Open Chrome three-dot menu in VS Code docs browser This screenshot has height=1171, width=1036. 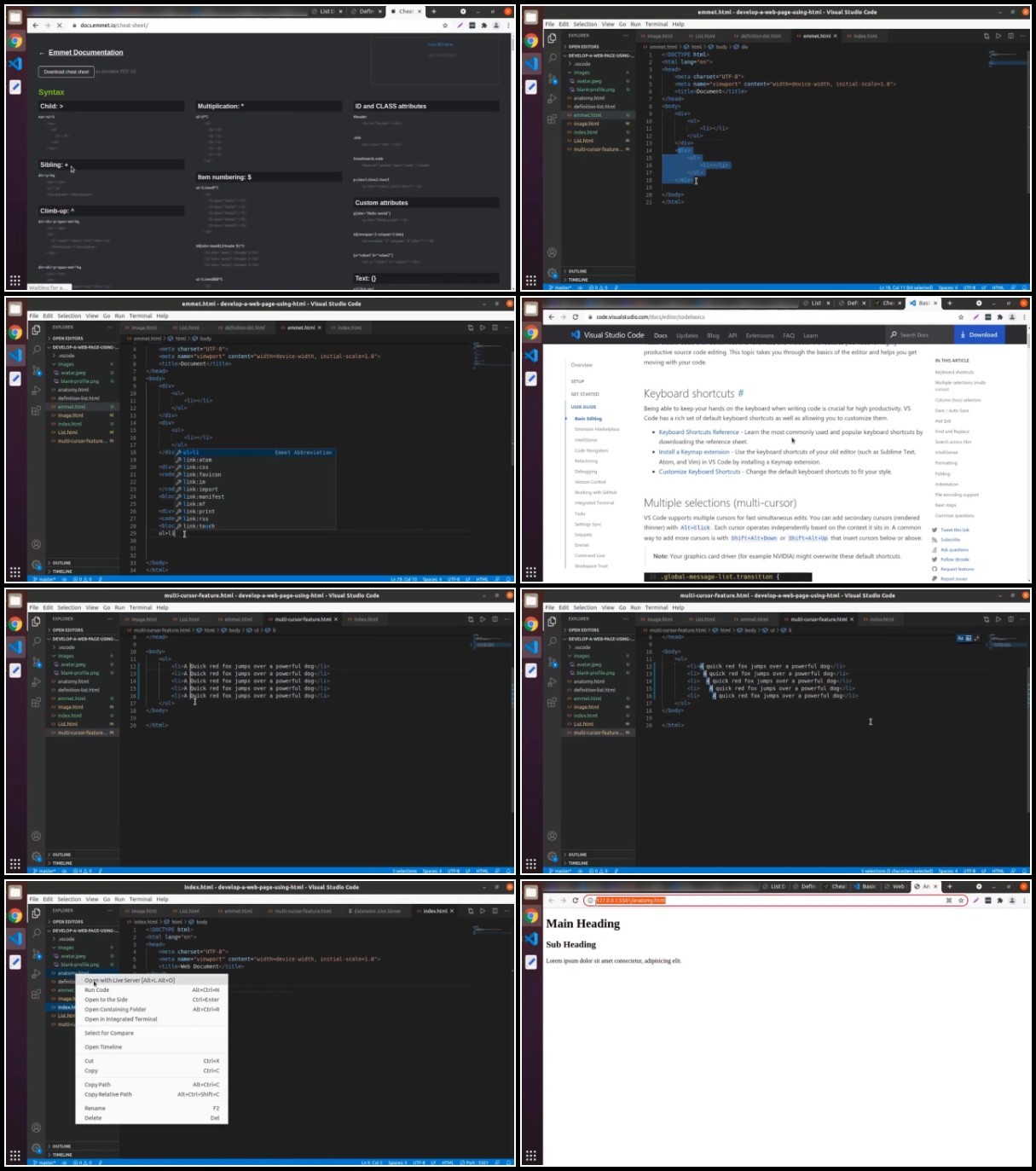pos(1024,317)
